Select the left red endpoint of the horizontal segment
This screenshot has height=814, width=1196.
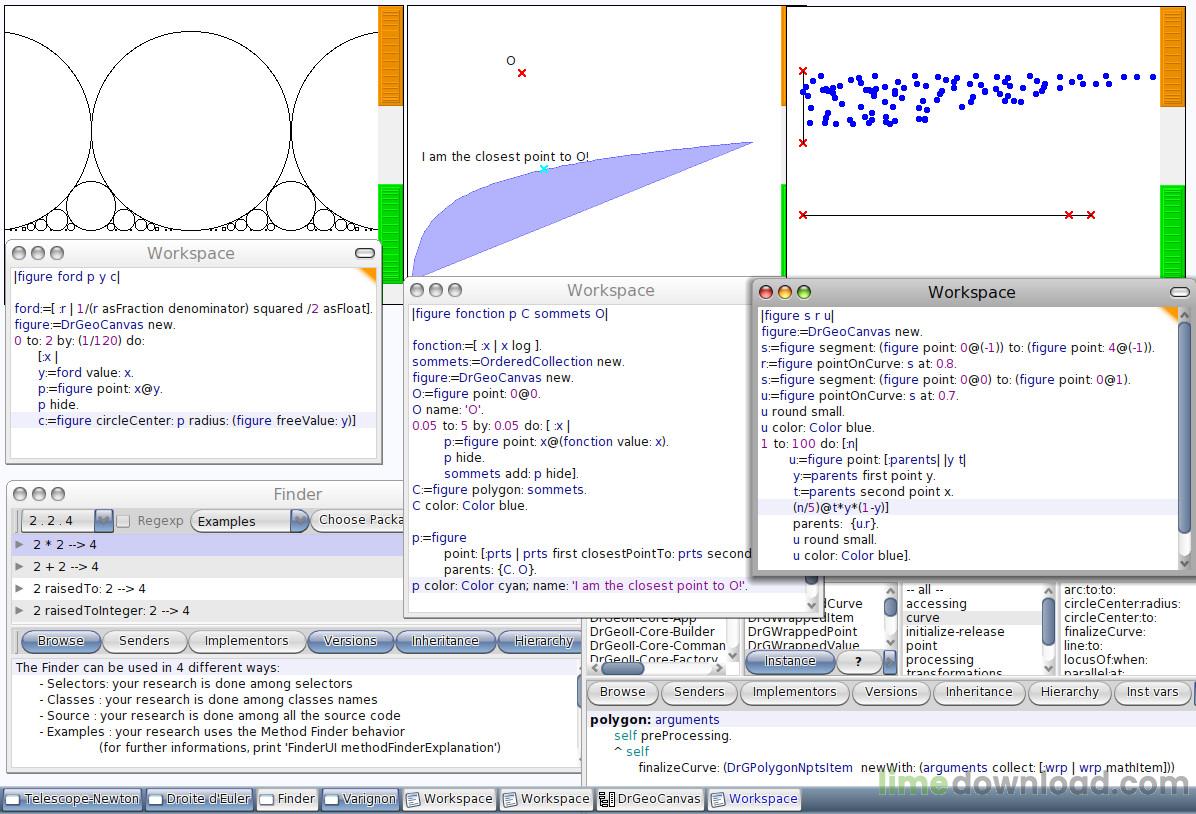tap(802, 215)
